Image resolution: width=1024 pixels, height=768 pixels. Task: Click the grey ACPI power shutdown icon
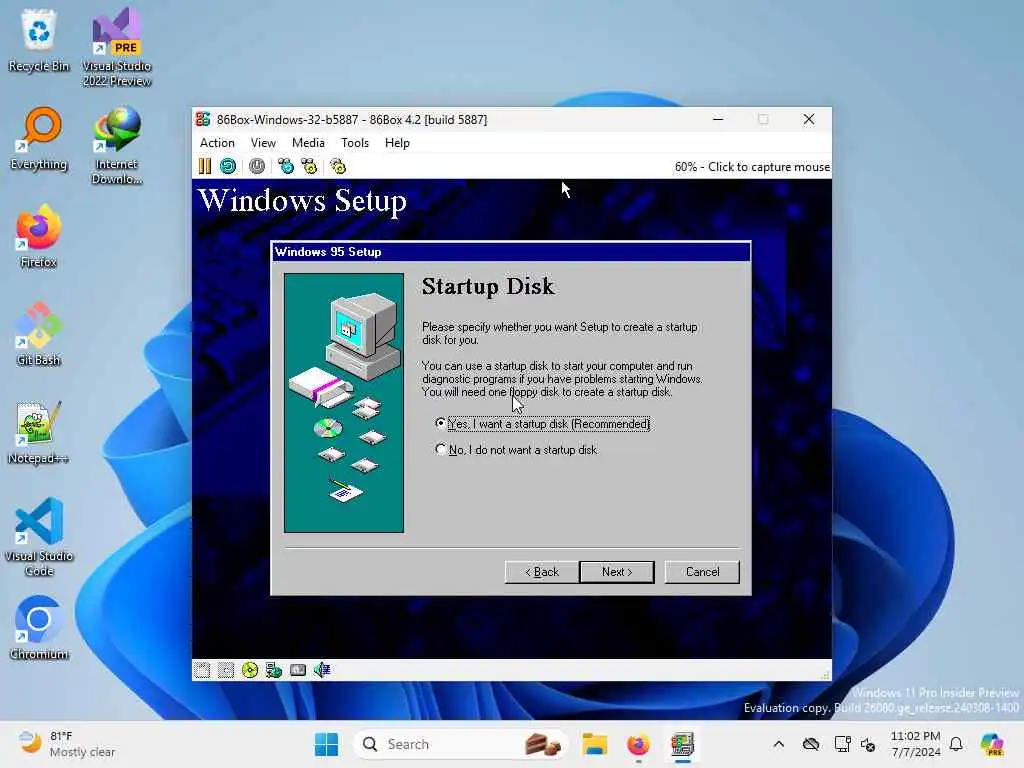click(x=257, y=167)
